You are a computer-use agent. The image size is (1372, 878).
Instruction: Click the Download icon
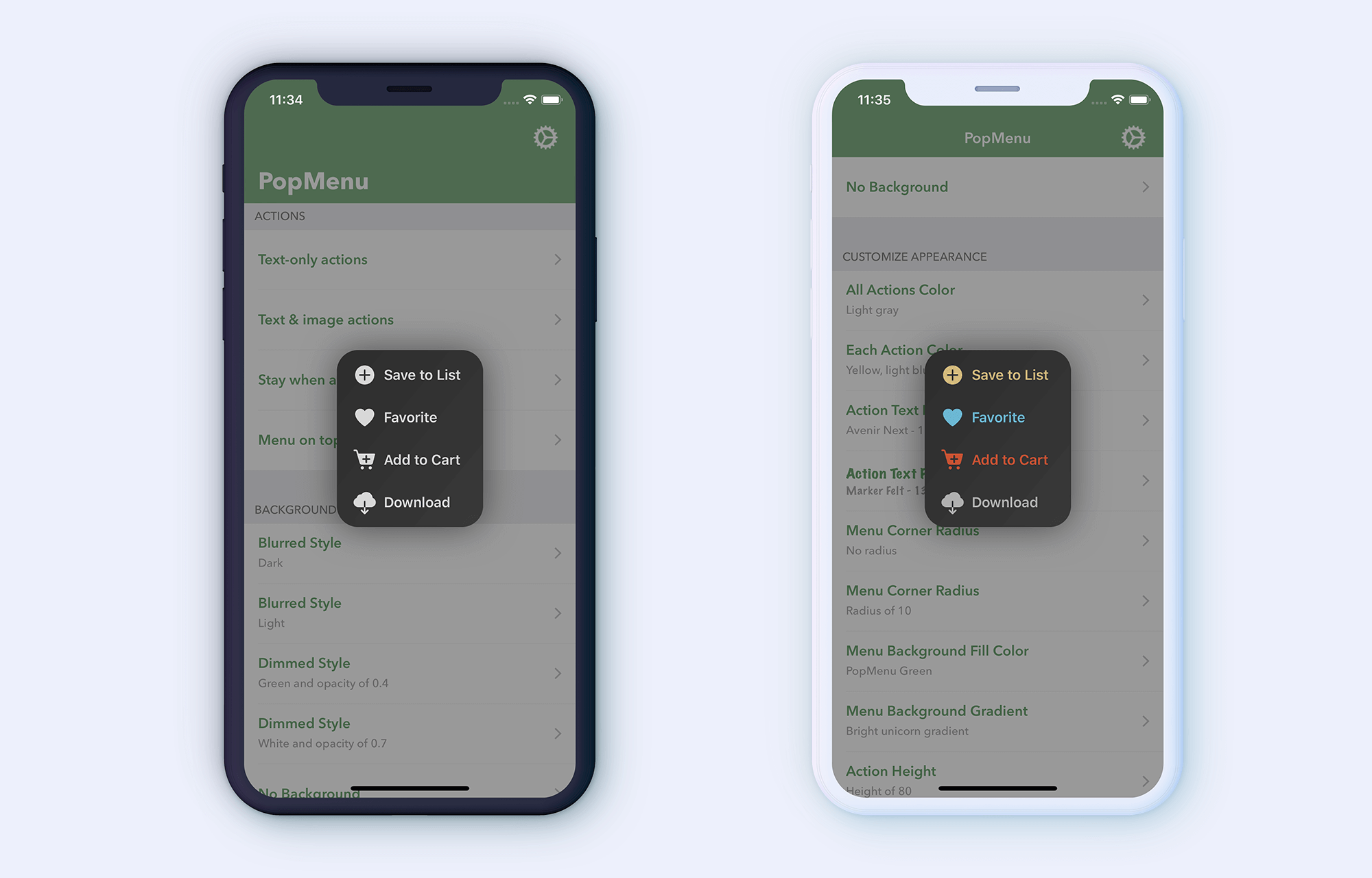tap(365, 502)
